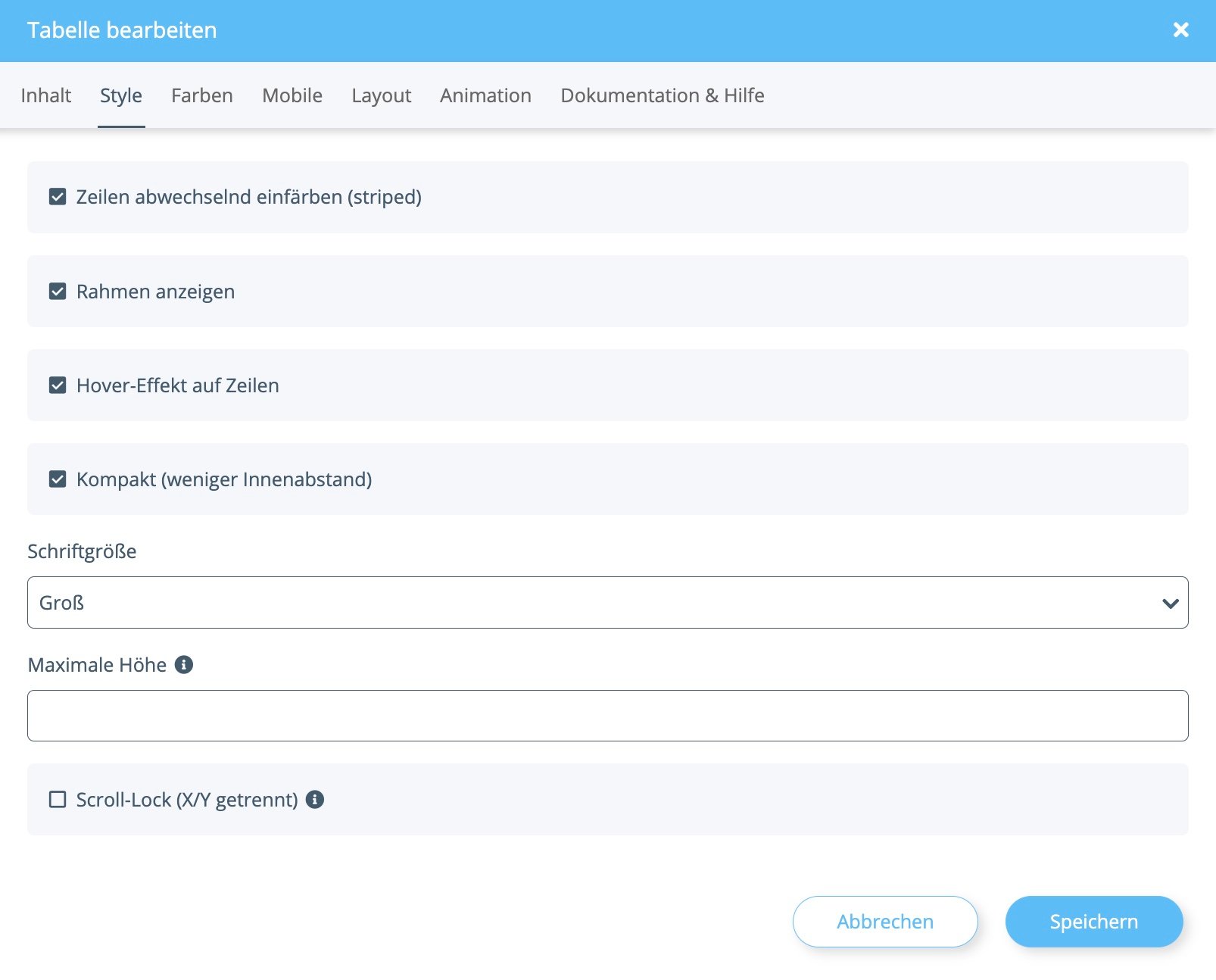The image size is (1216, 980).
Task: Open the Farben tab
Action: 202,95
